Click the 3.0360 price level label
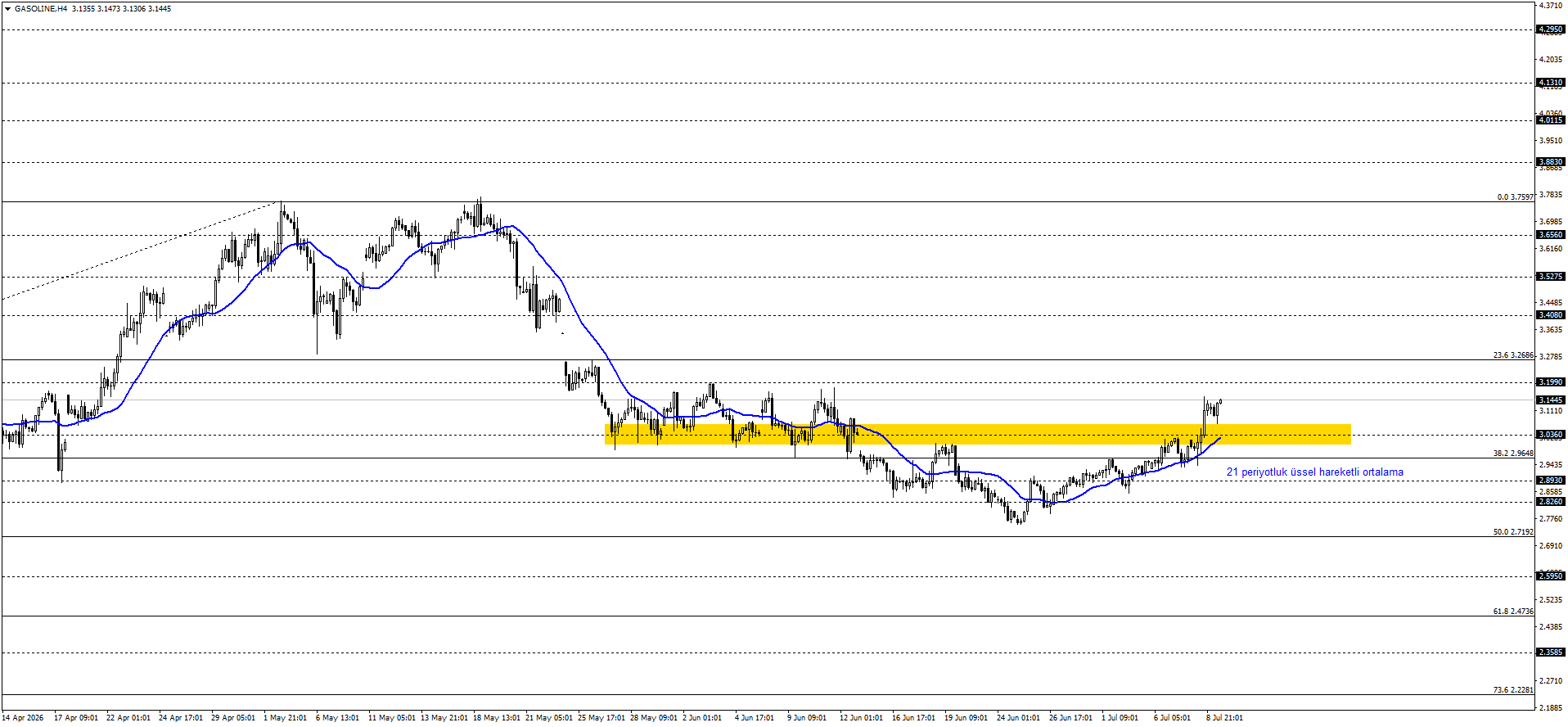Screen dimensions: 1568x727 click(x=1551, y=435)
